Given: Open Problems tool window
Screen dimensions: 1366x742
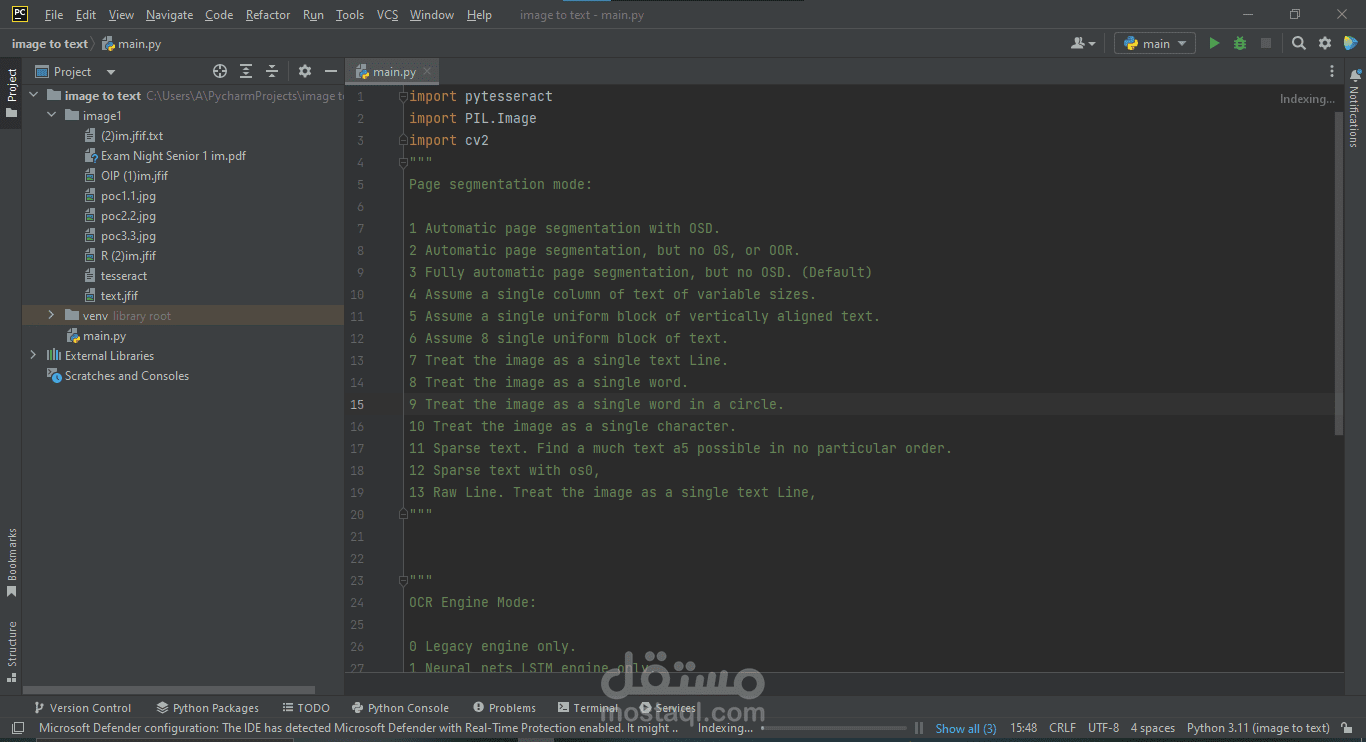Looking at the screenshot, I should (505, 707).
